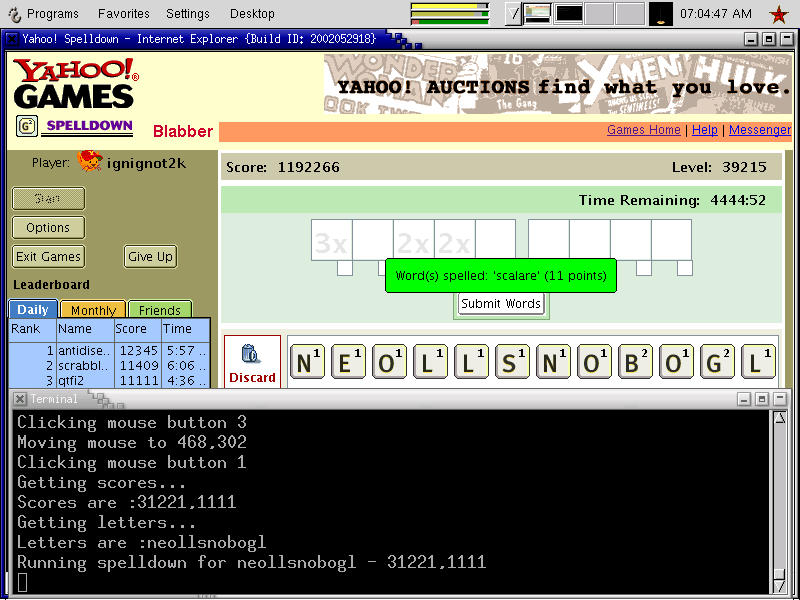Open the Messenger link

[x=760, y=130]
